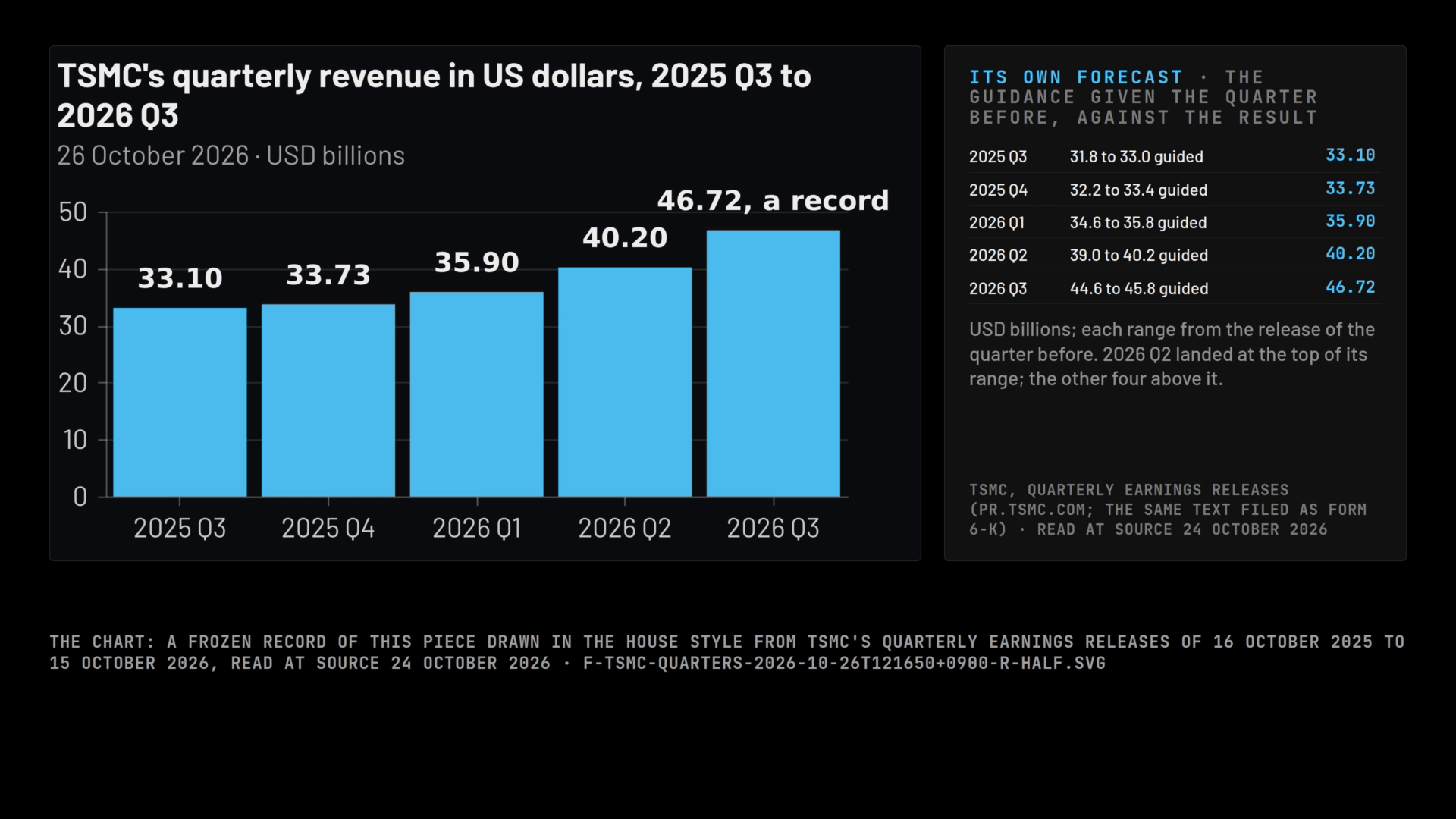Click the result value 33.73 in the table
The height and width of the screenshot is (819, 1456).
click(1351, 188)
